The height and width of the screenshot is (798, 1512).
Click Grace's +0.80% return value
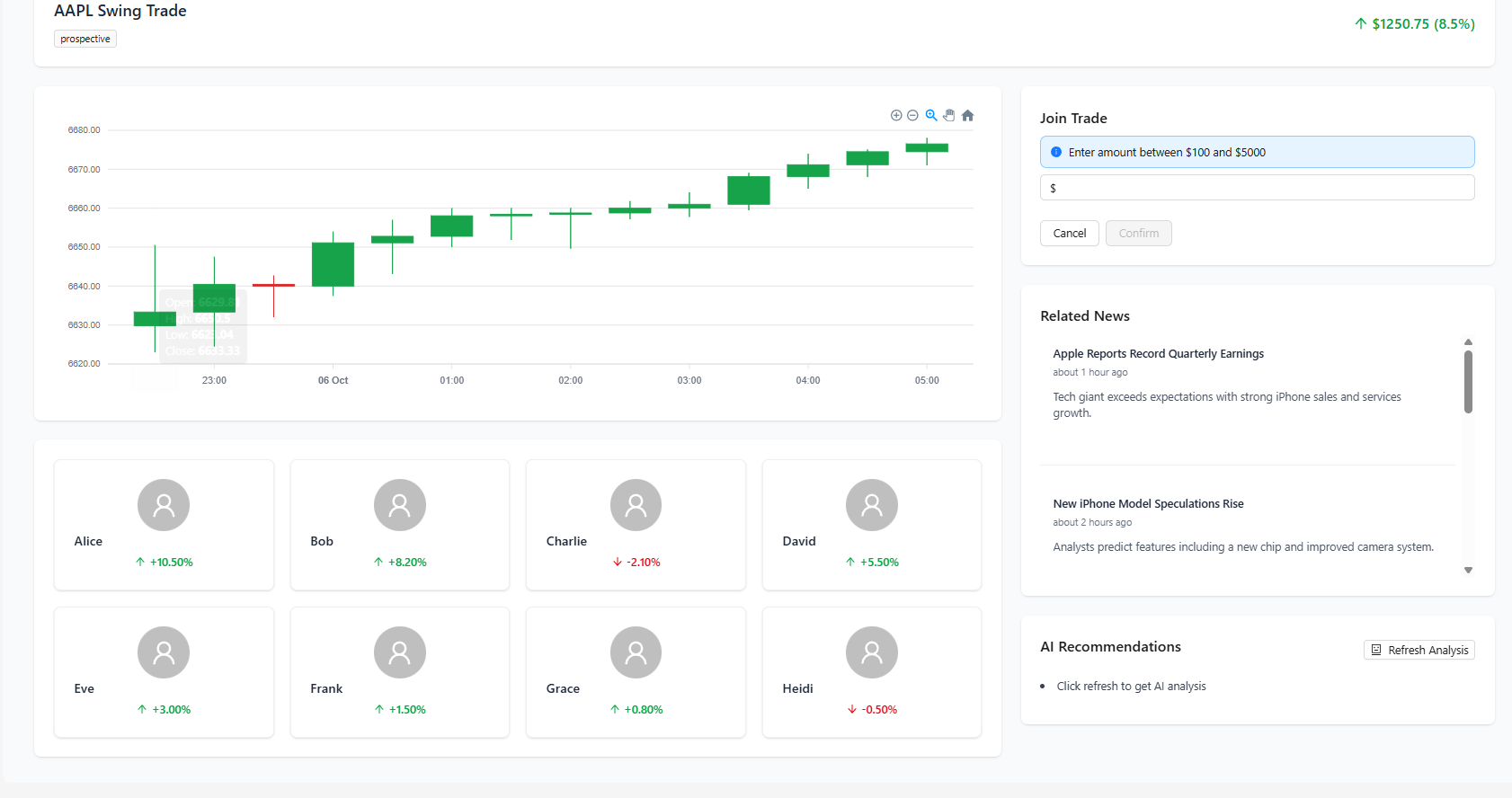point(644,709)
